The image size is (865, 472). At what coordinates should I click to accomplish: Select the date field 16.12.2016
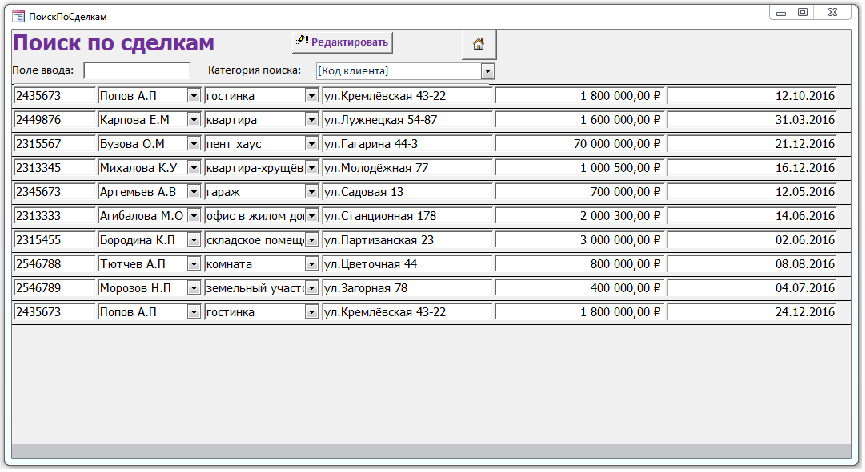pos(750,168)
